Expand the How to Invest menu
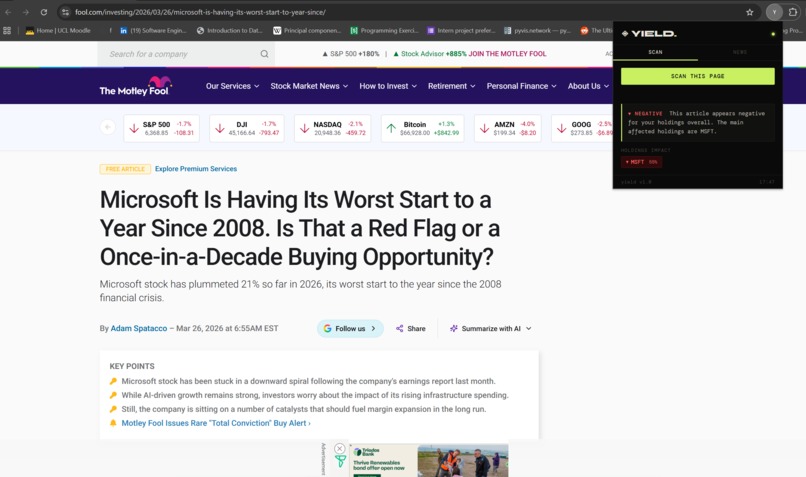Image resolution: width=806 pixels, height=477 pixels. coord(388,86)
